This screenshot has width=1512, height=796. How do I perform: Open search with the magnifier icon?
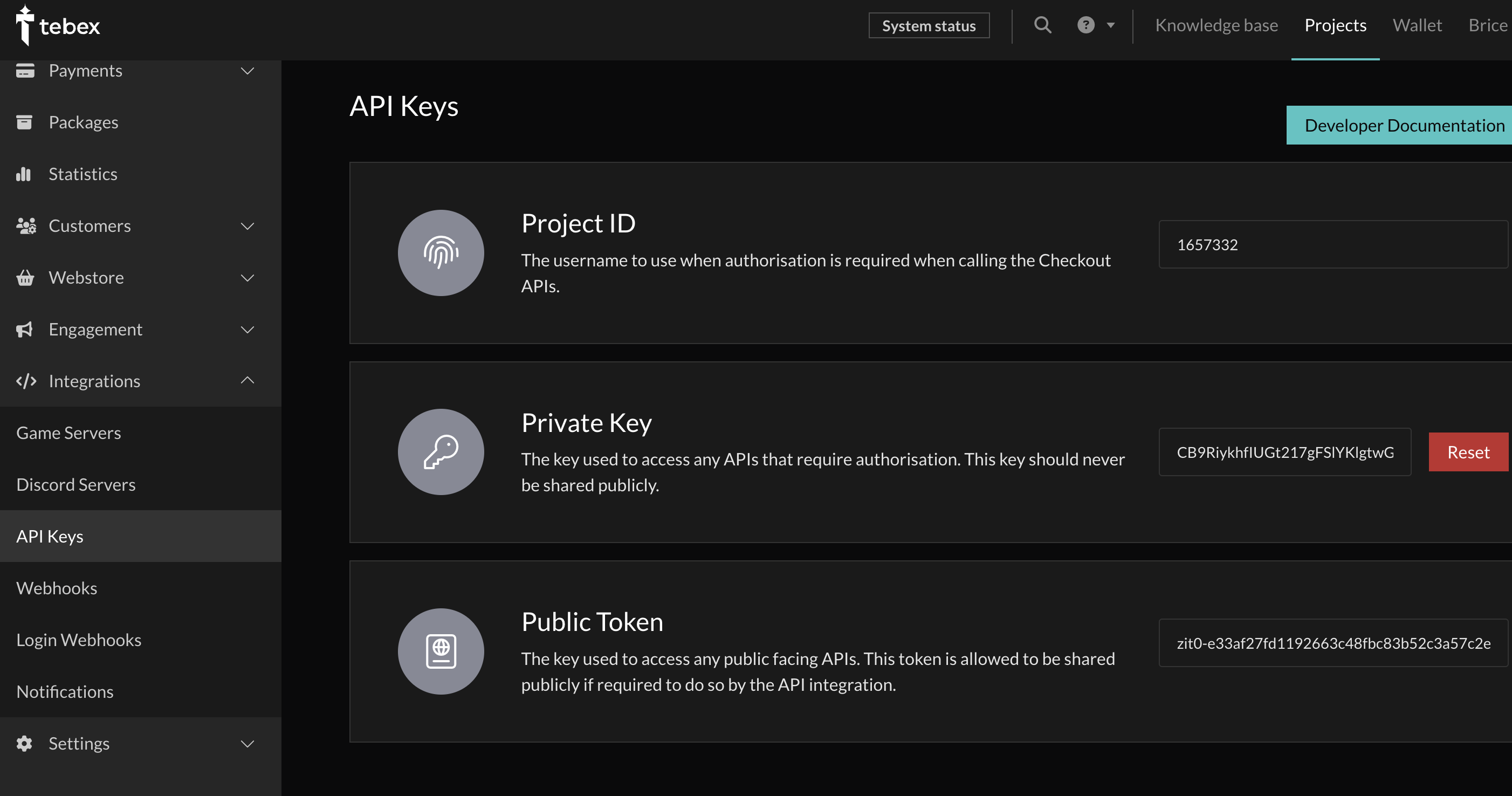coord(1042,25)
